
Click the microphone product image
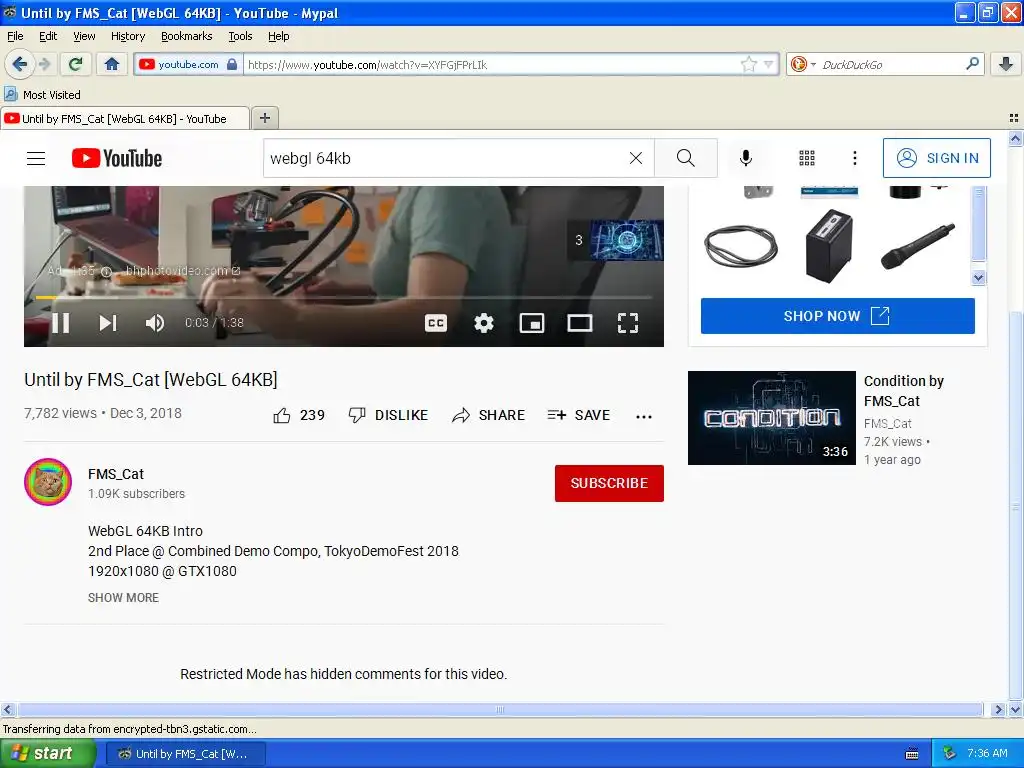click(918, 246)
